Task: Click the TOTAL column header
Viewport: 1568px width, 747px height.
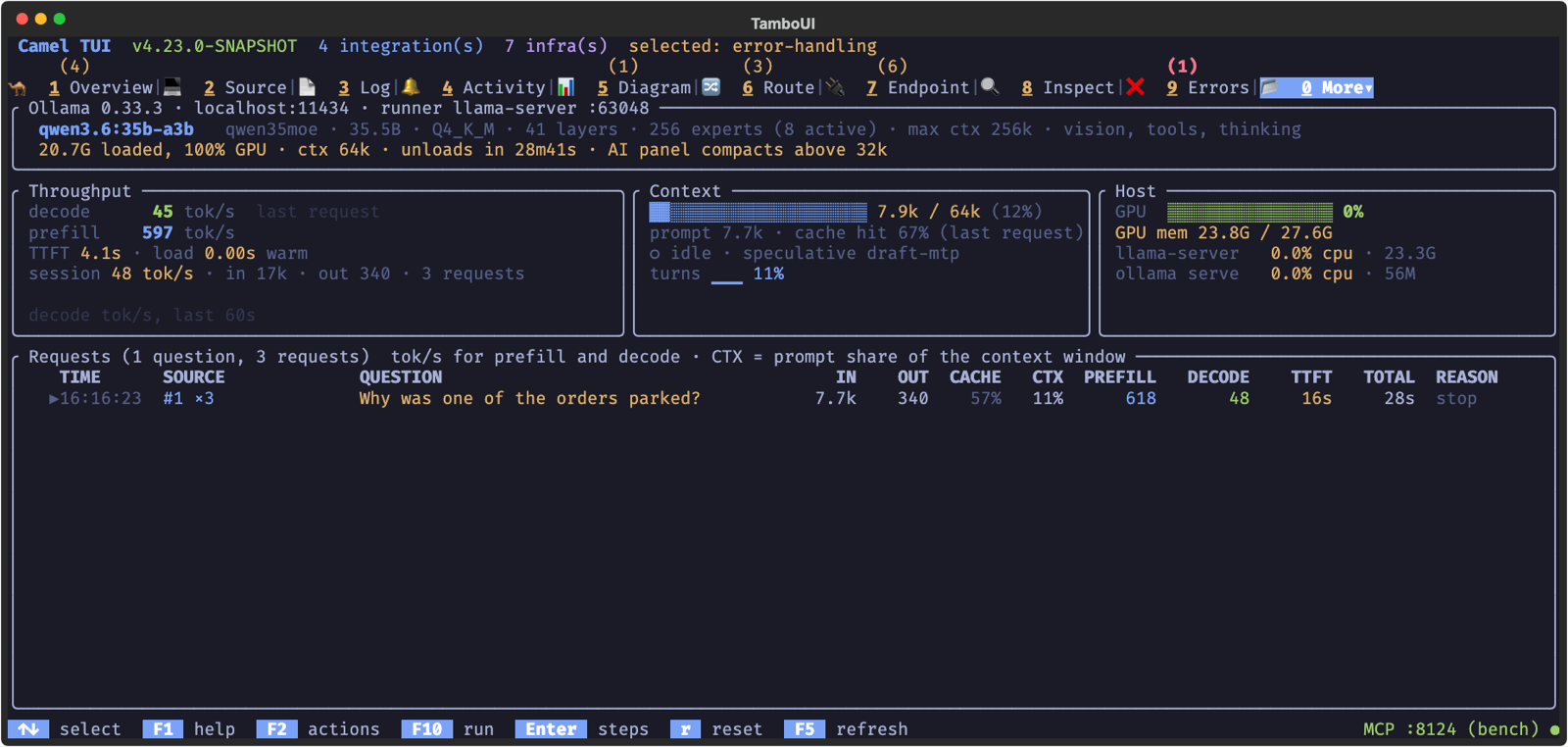Action: pos(1389,377)
